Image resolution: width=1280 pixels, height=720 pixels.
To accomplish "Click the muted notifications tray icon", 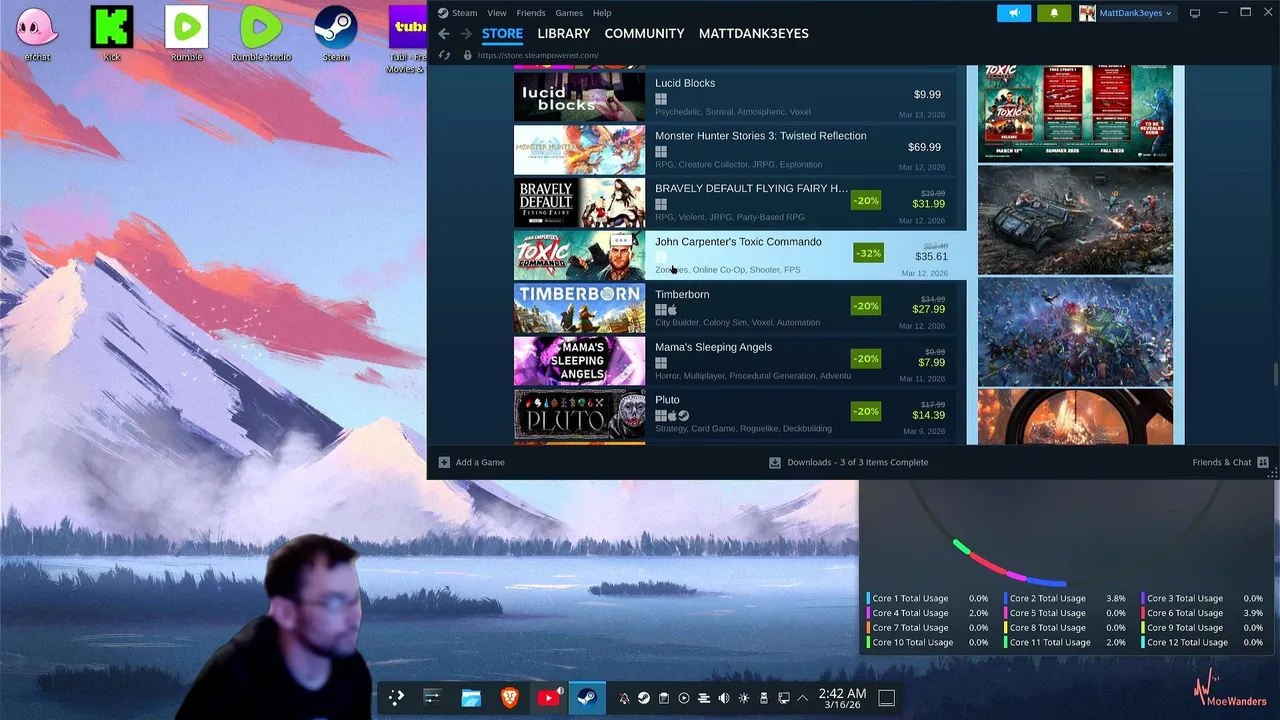I will coord(624,698).
